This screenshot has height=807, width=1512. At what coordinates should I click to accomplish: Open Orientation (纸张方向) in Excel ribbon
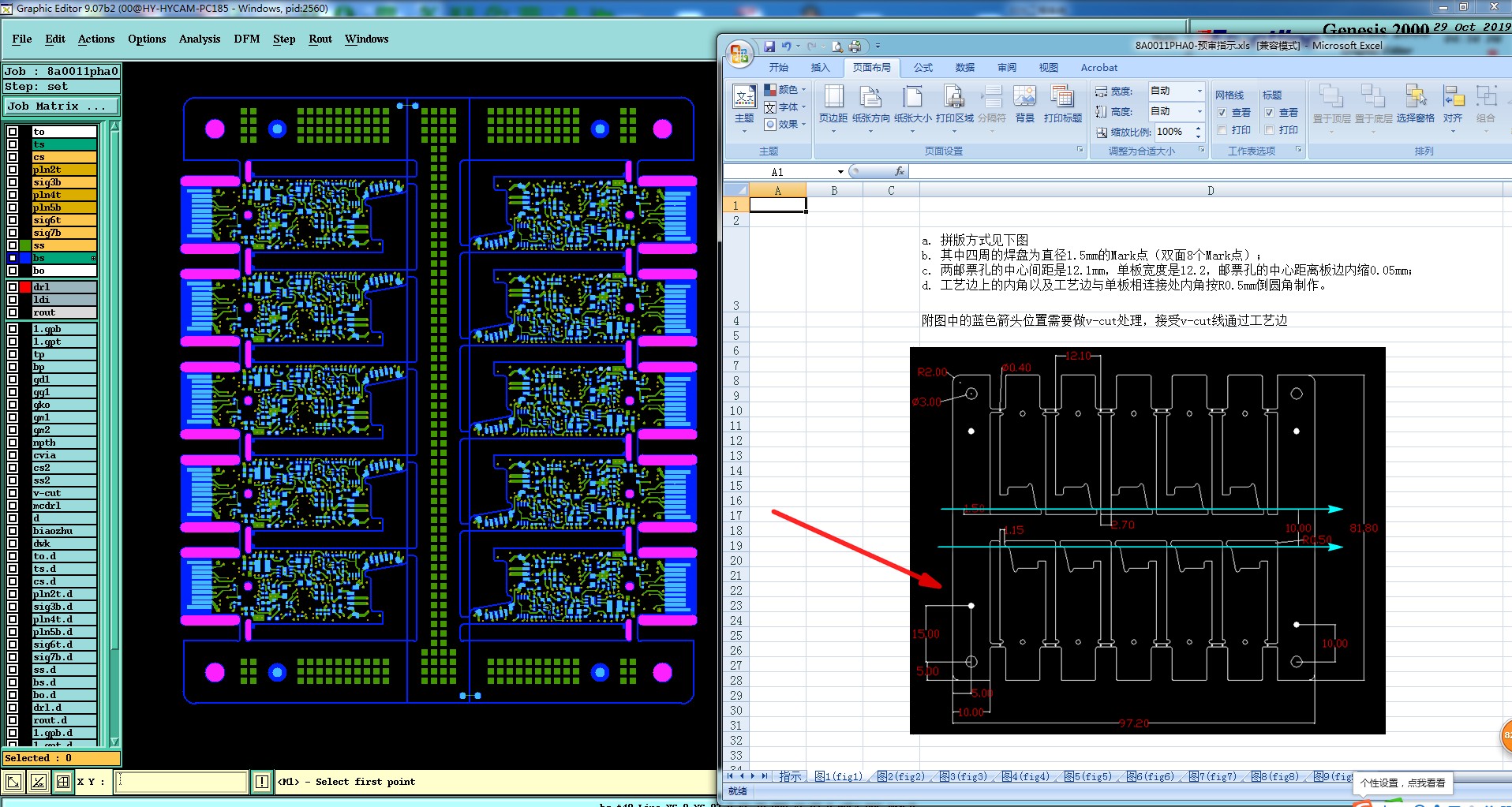(x=871, y=108)
